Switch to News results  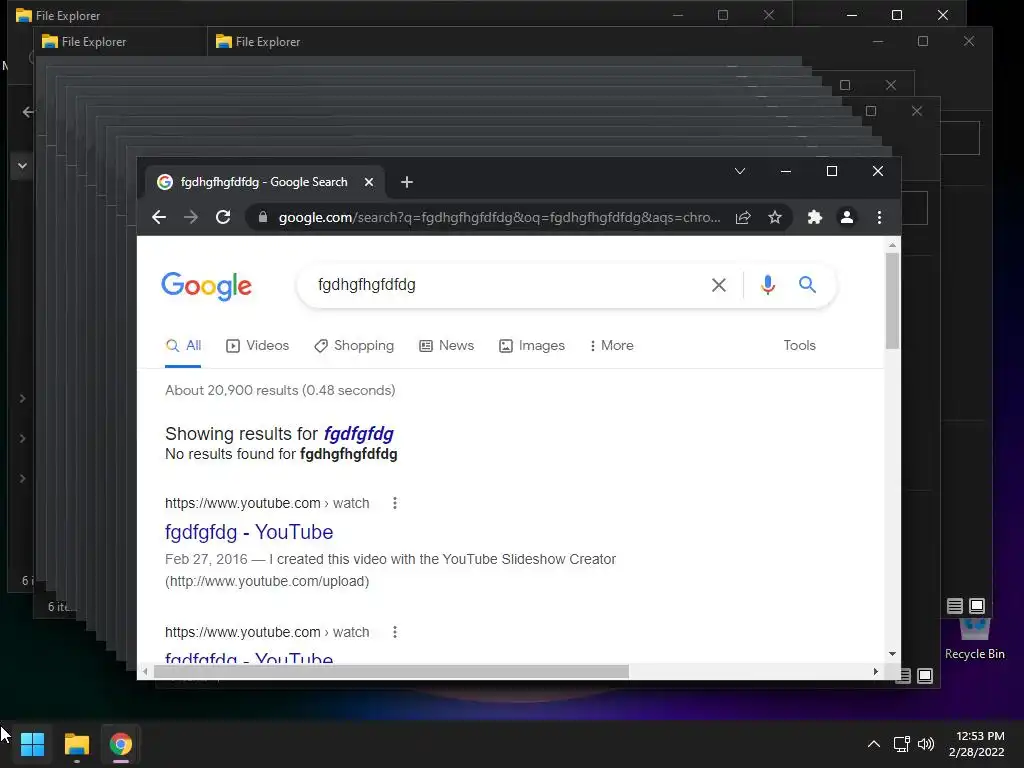click(x=447, y=345)
